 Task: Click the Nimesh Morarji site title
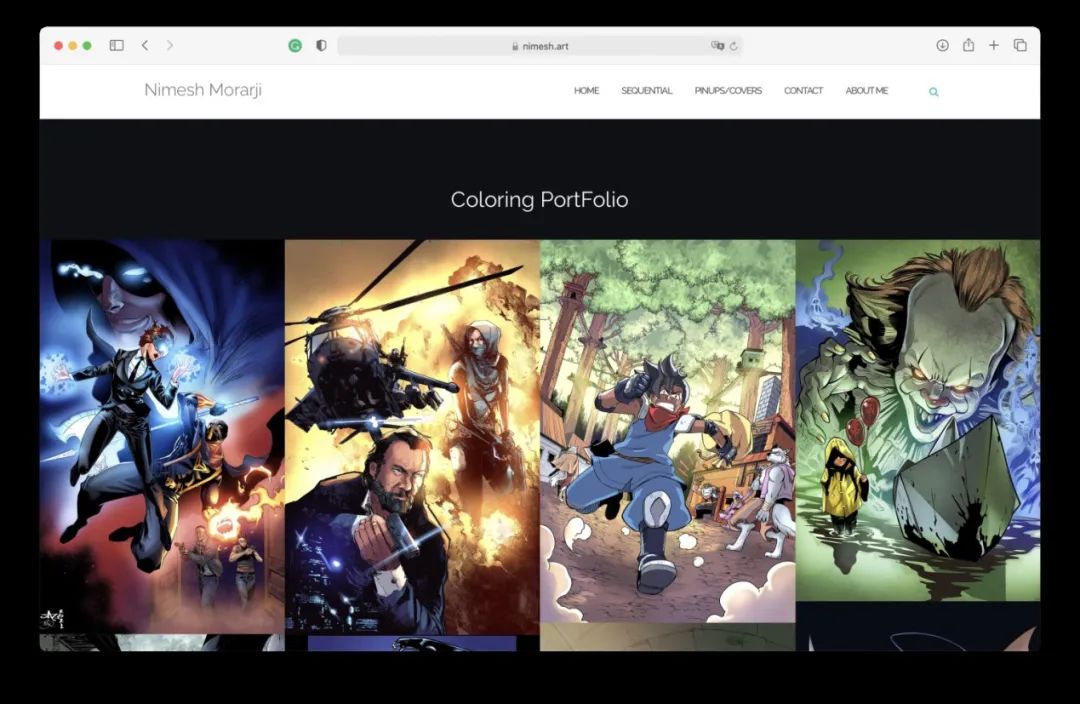tap(202, 90)
